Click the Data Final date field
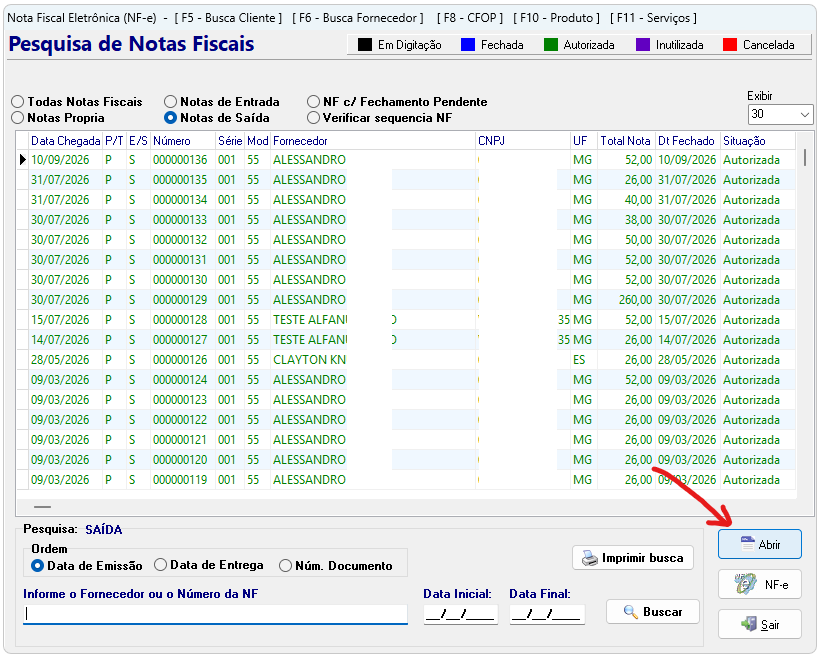The height and width of the screenshot is (657, 818). pyautogui.click(x=547, y=614)
